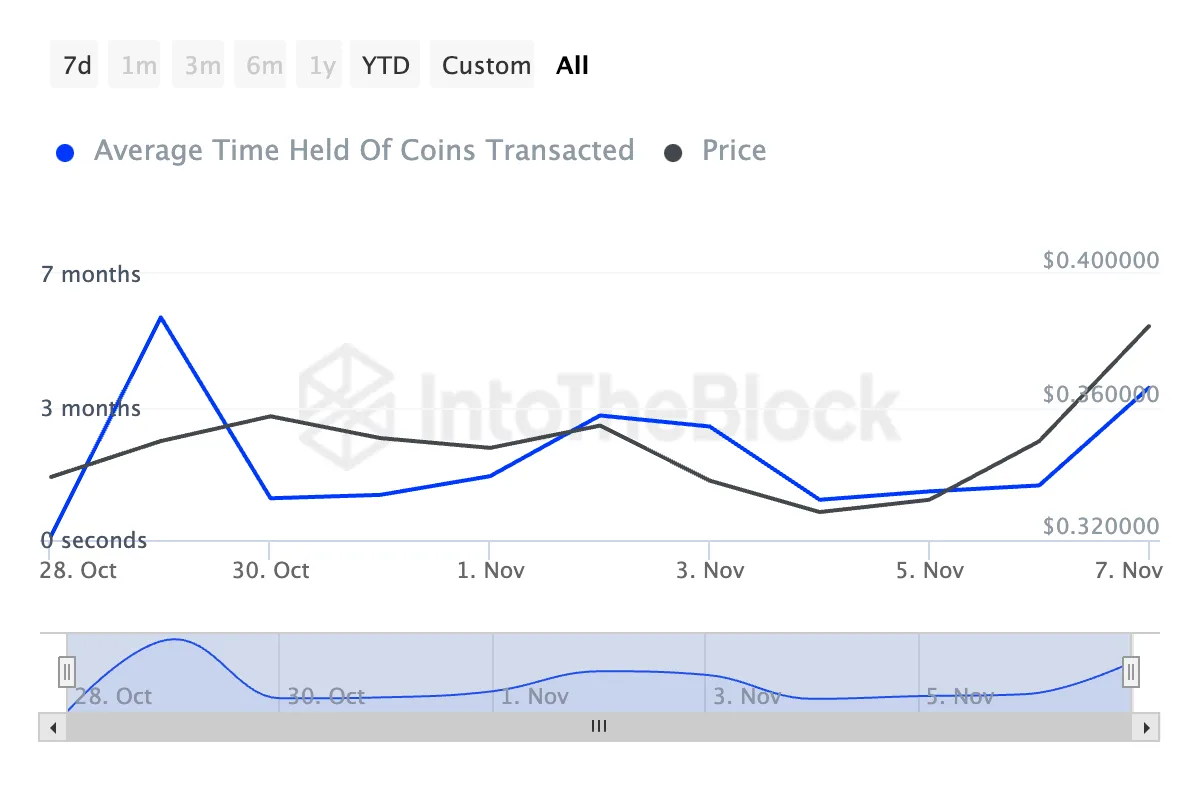Select the 3m time range
This screenshot has height=800, width=1200.
202,66
